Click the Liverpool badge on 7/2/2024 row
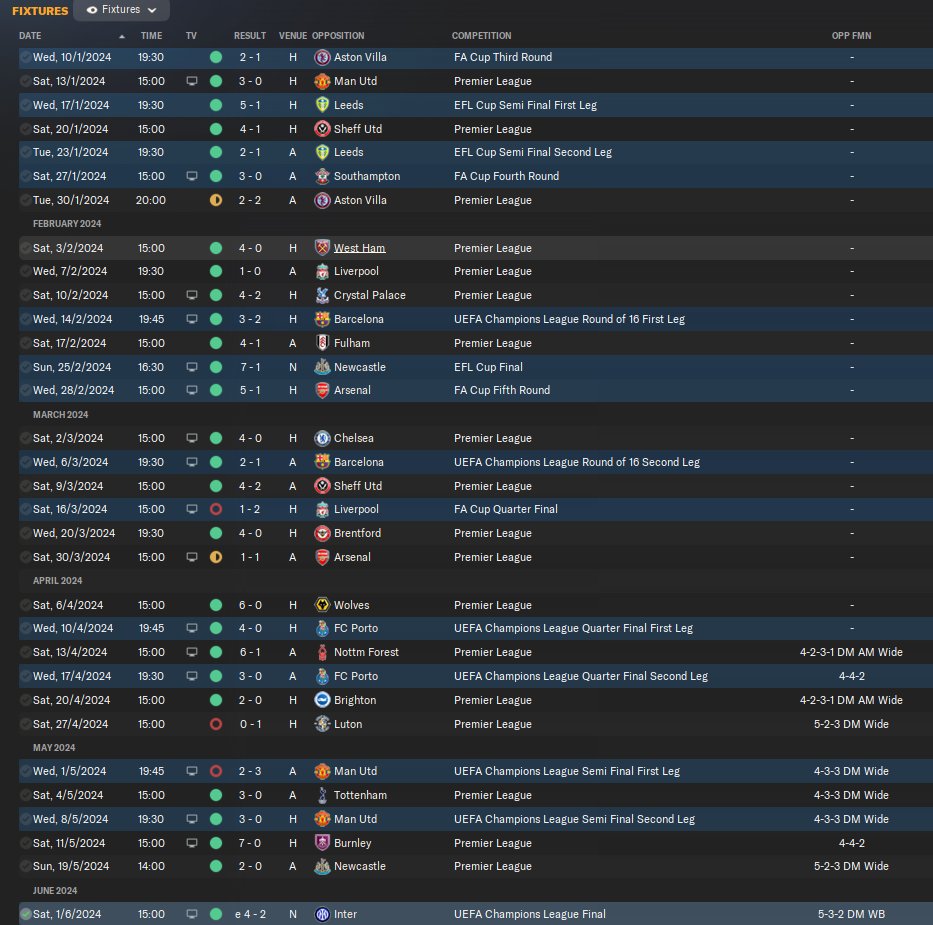The height and width of the screenshot is (925, 933). (322, 271)
